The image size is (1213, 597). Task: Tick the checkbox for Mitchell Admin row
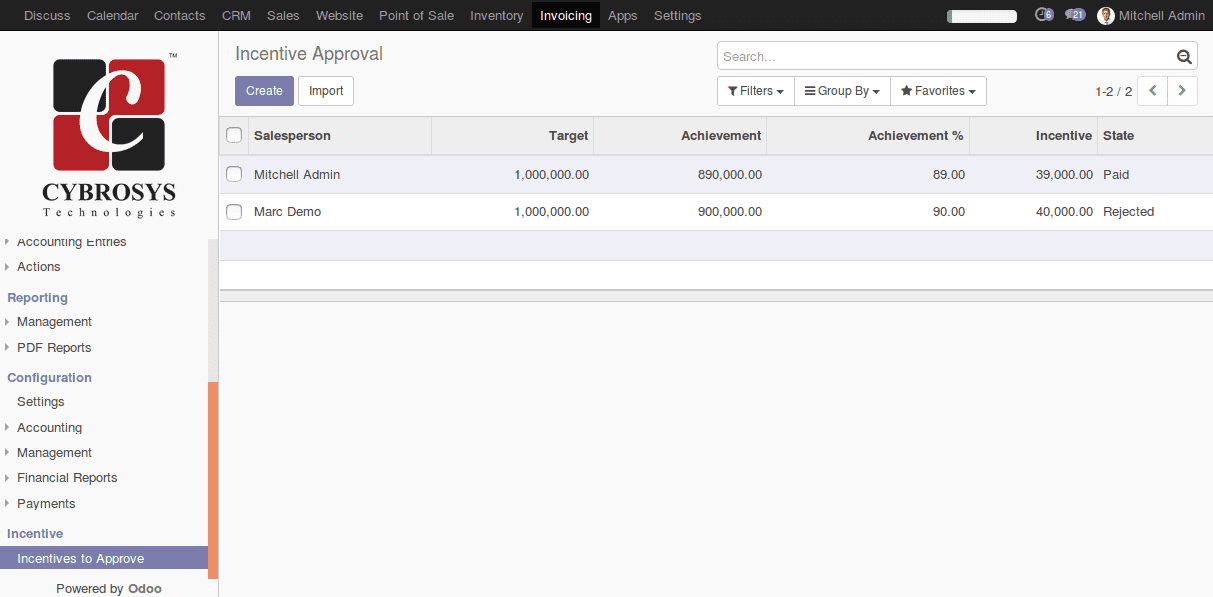pyautogui.click(x=234, y=174)
